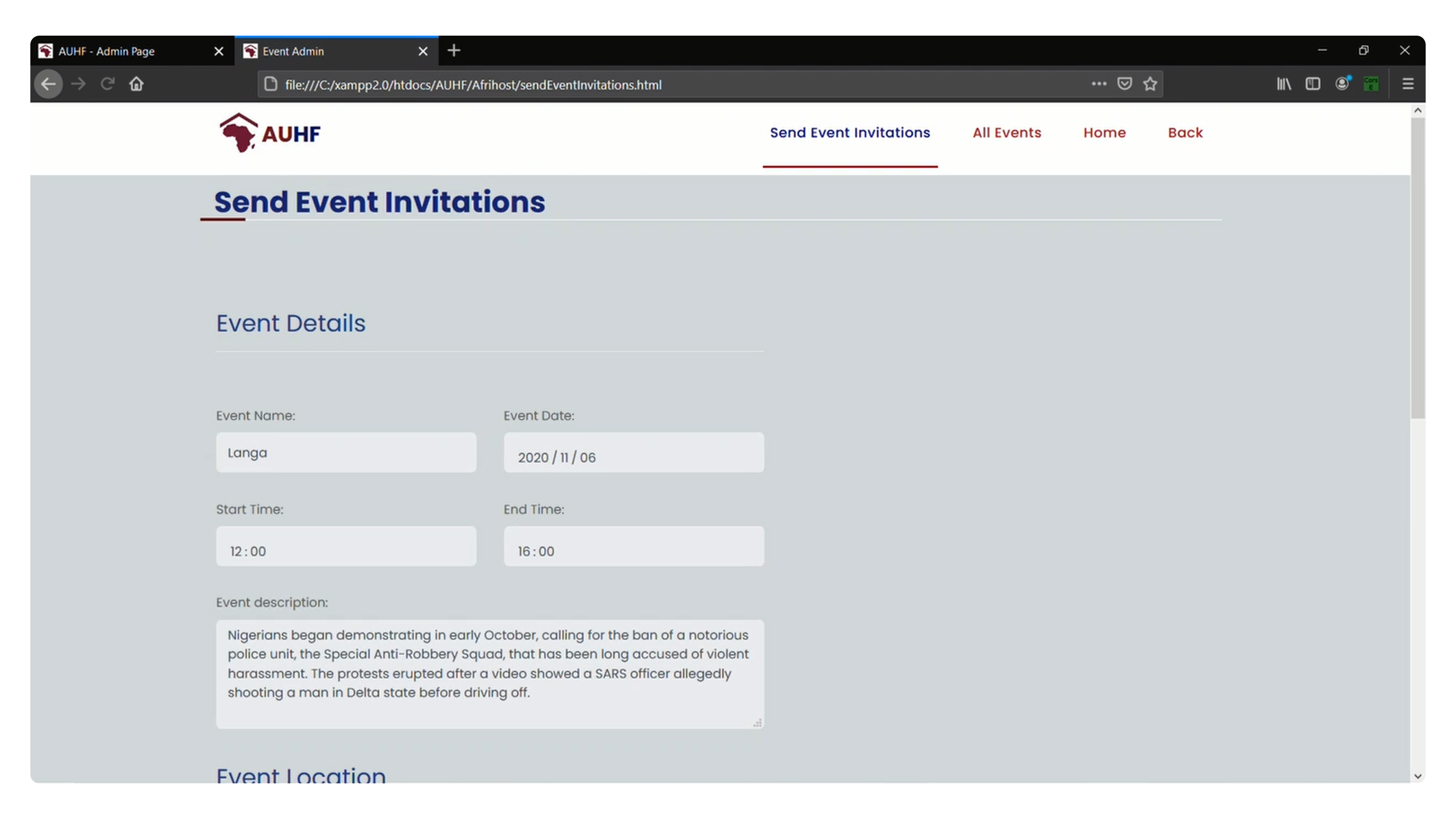Click the Event Date field 2020/11/06

point(634,453)
